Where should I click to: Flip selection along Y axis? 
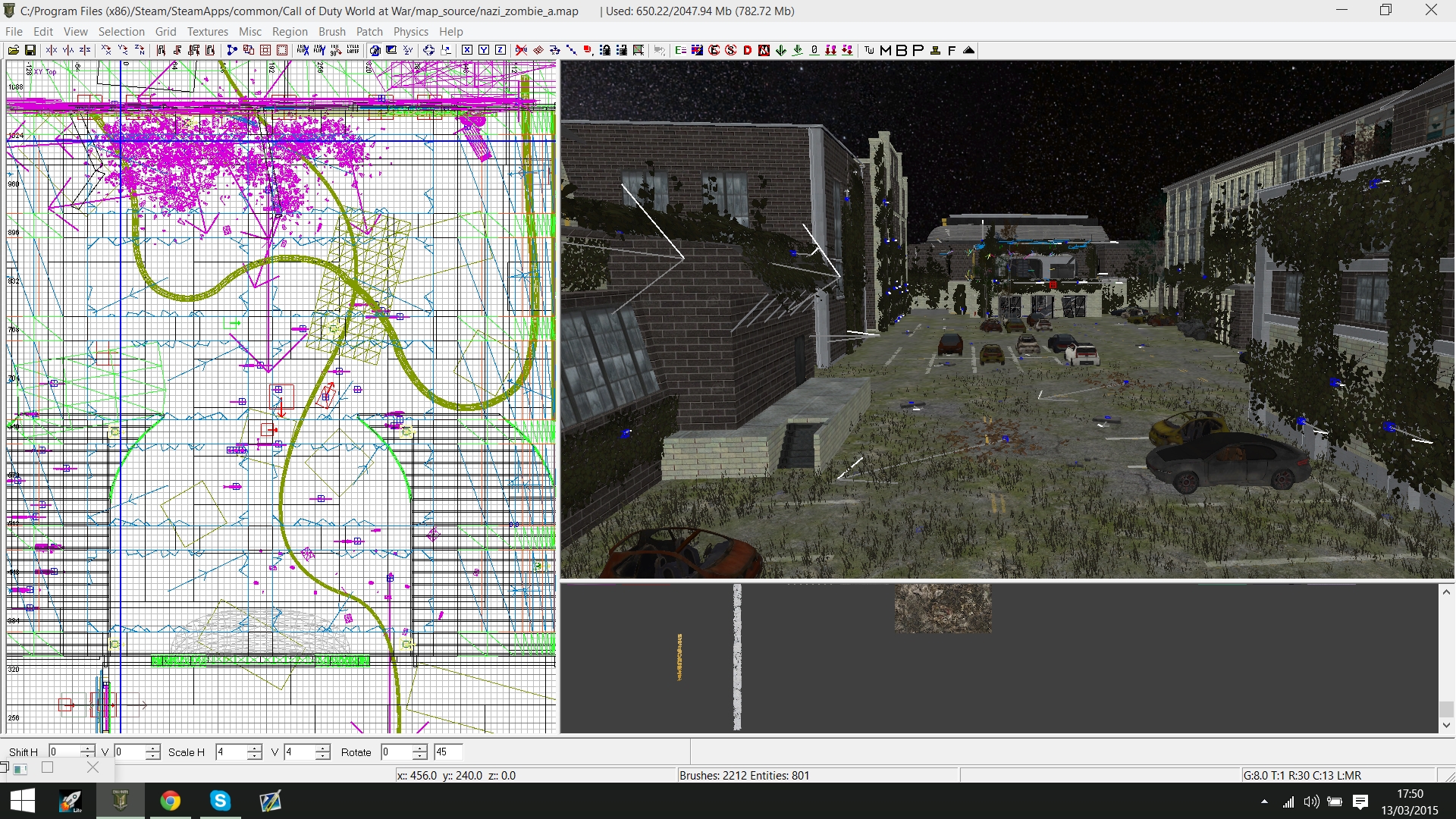click(68, 50)
